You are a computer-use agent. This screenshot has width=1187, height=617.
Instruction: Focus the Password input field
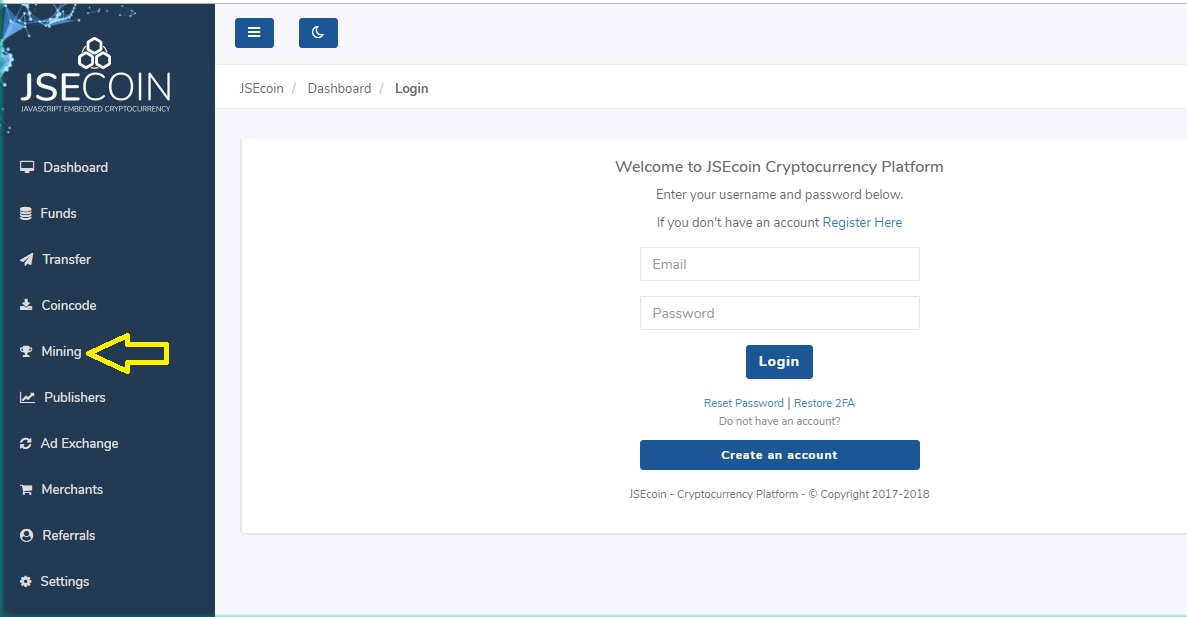click(780, 313)
